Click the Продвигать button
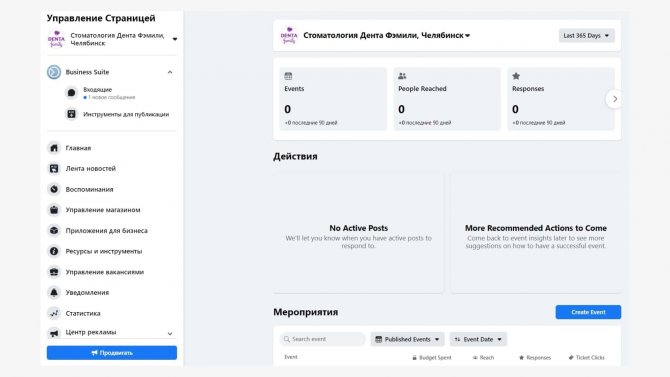670x377 pixels. click(112, 353)
